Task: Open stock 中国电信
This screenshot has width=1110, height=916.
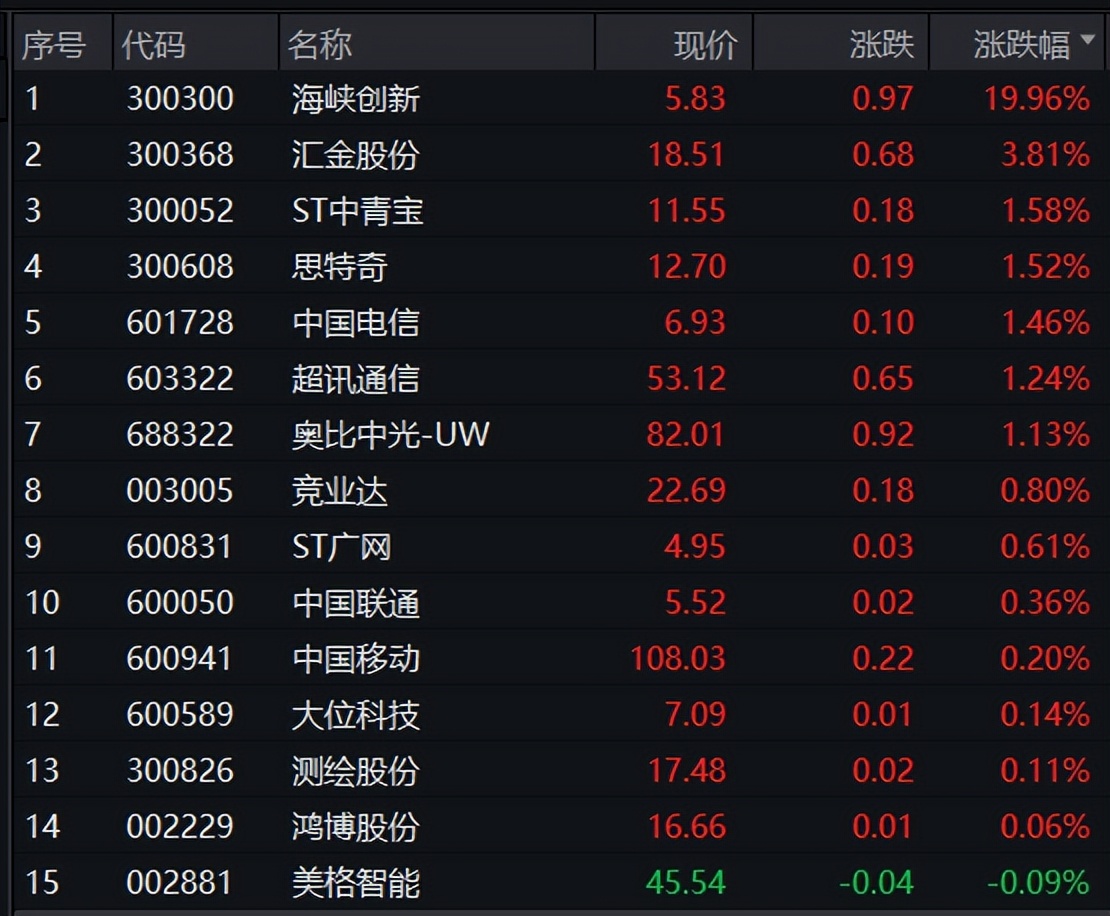Action: click(356, 323)
